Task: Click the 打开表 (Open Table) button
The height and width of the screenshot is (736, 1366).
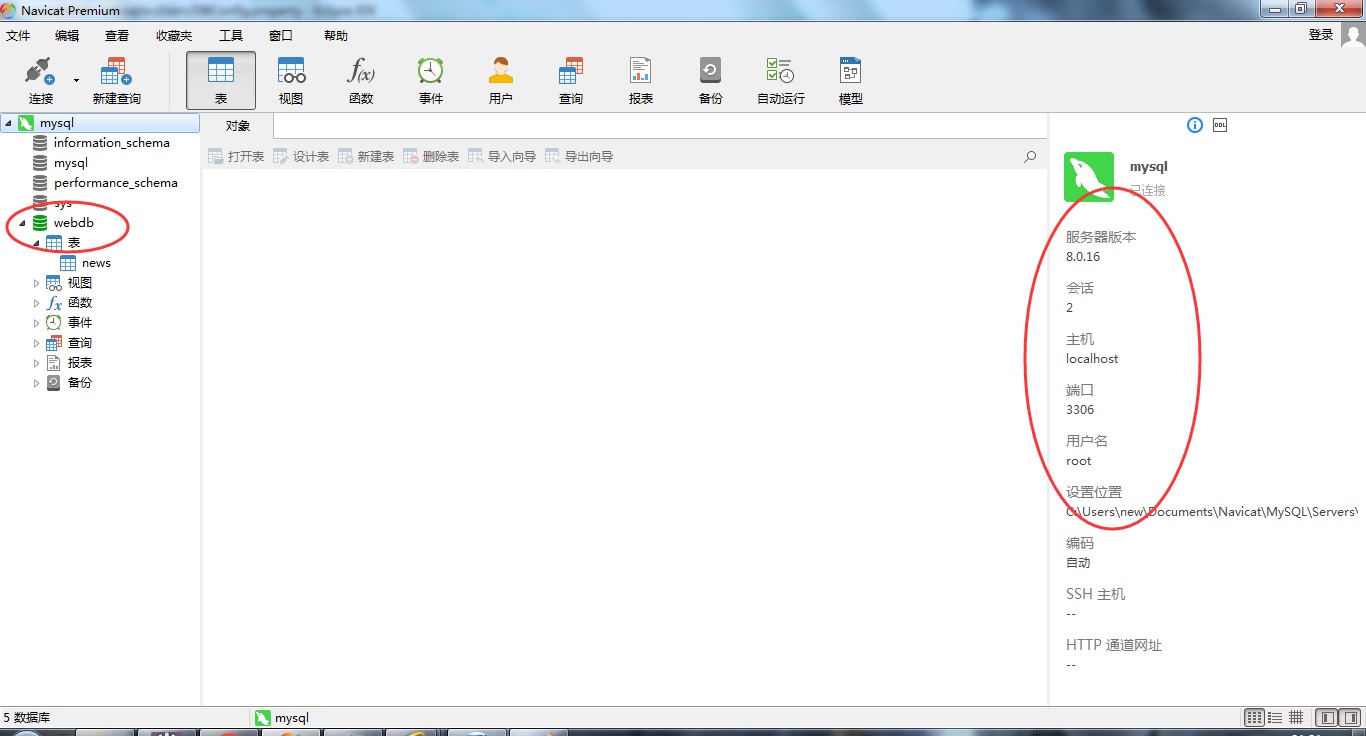Action: [x=236, y=156]
